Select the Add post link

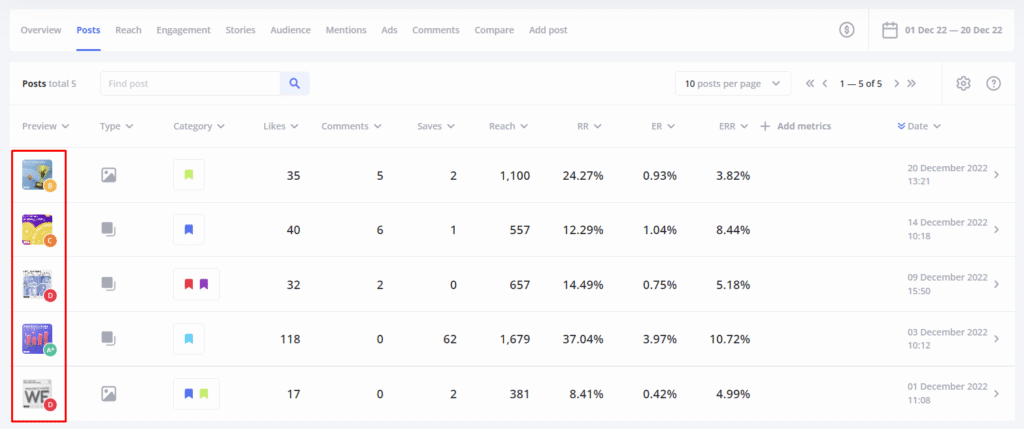point(547,30)
